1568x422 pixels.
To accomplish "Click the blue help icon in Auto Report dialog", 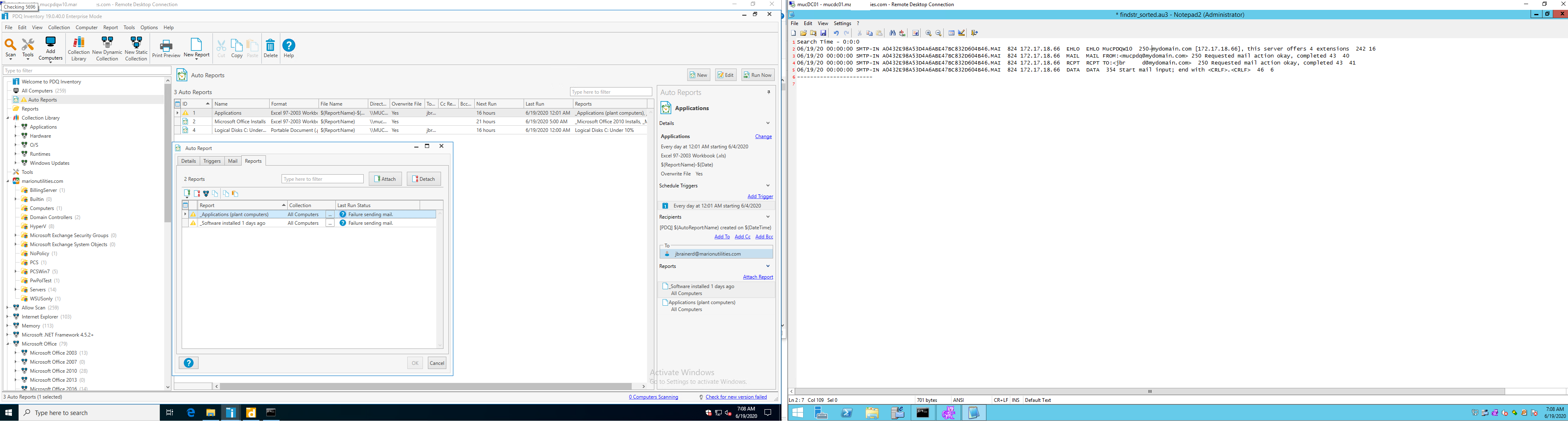I will click(189, 363).
